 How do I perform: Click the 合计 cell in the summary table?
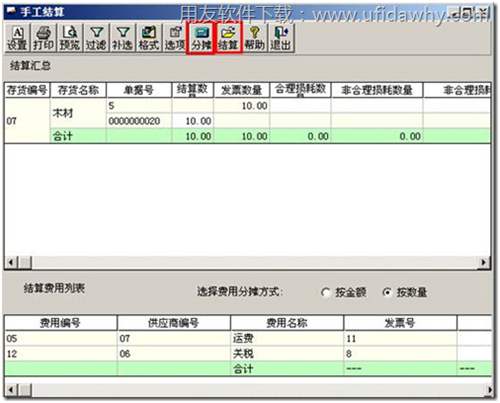(x=78, y=136)
